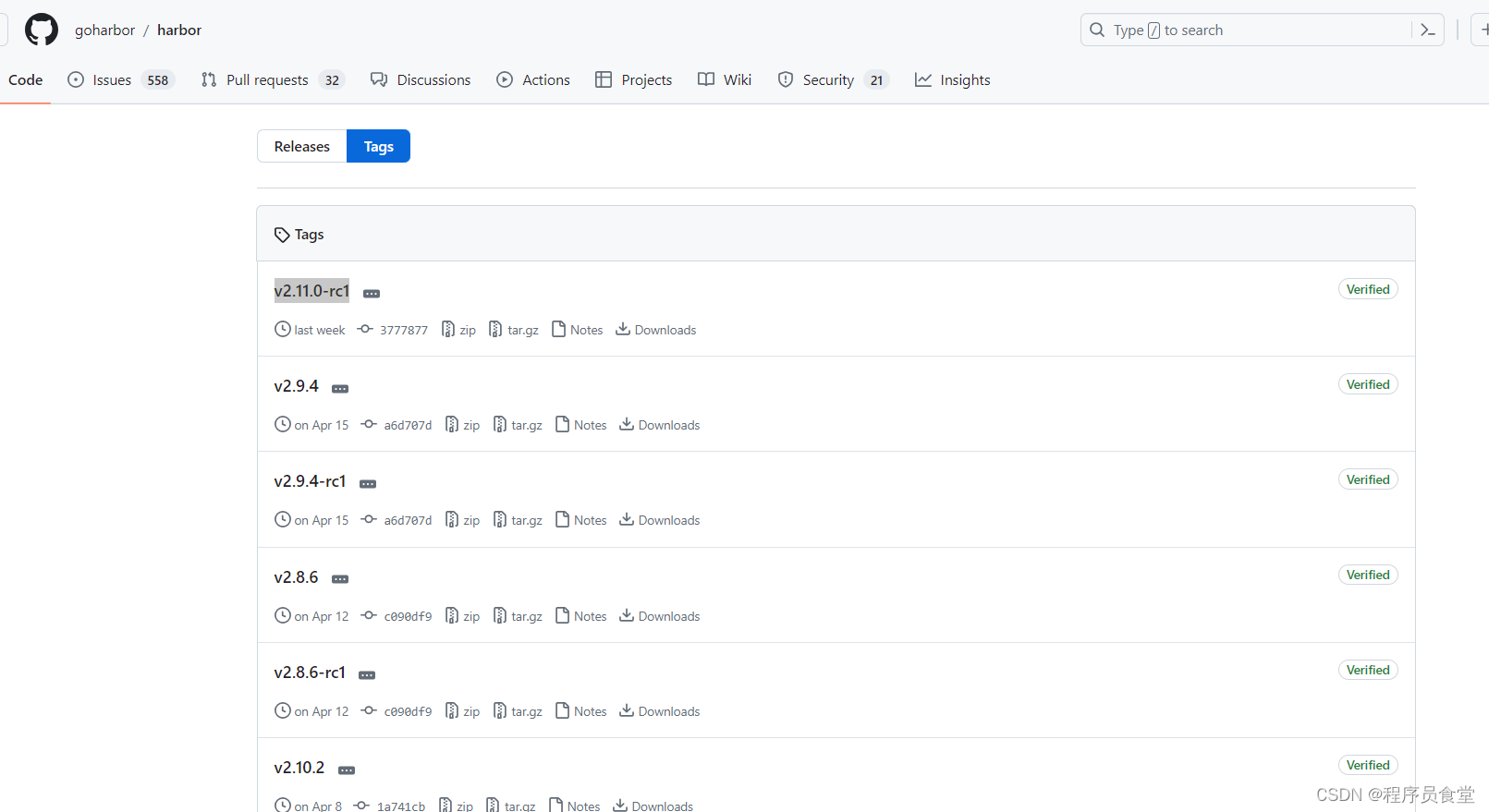Expand the ellipsis next to v2.8.6-rc1

coord(367,675)
